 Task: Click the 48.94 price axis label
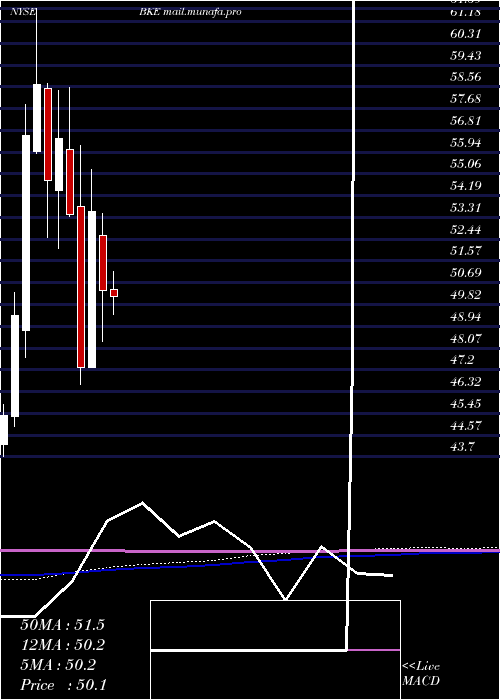pyautogui.click(x=466, y=317)
